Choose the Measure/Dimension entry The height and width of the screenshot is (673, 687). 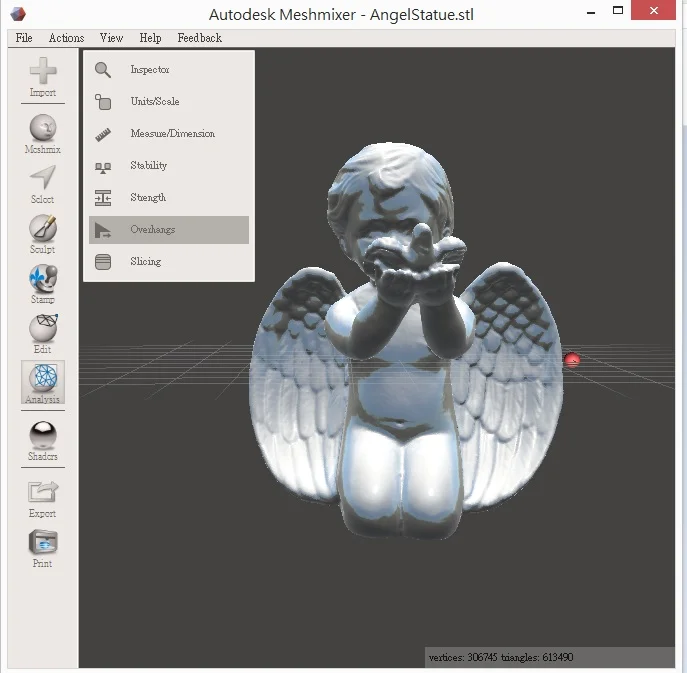coord(169,134)
